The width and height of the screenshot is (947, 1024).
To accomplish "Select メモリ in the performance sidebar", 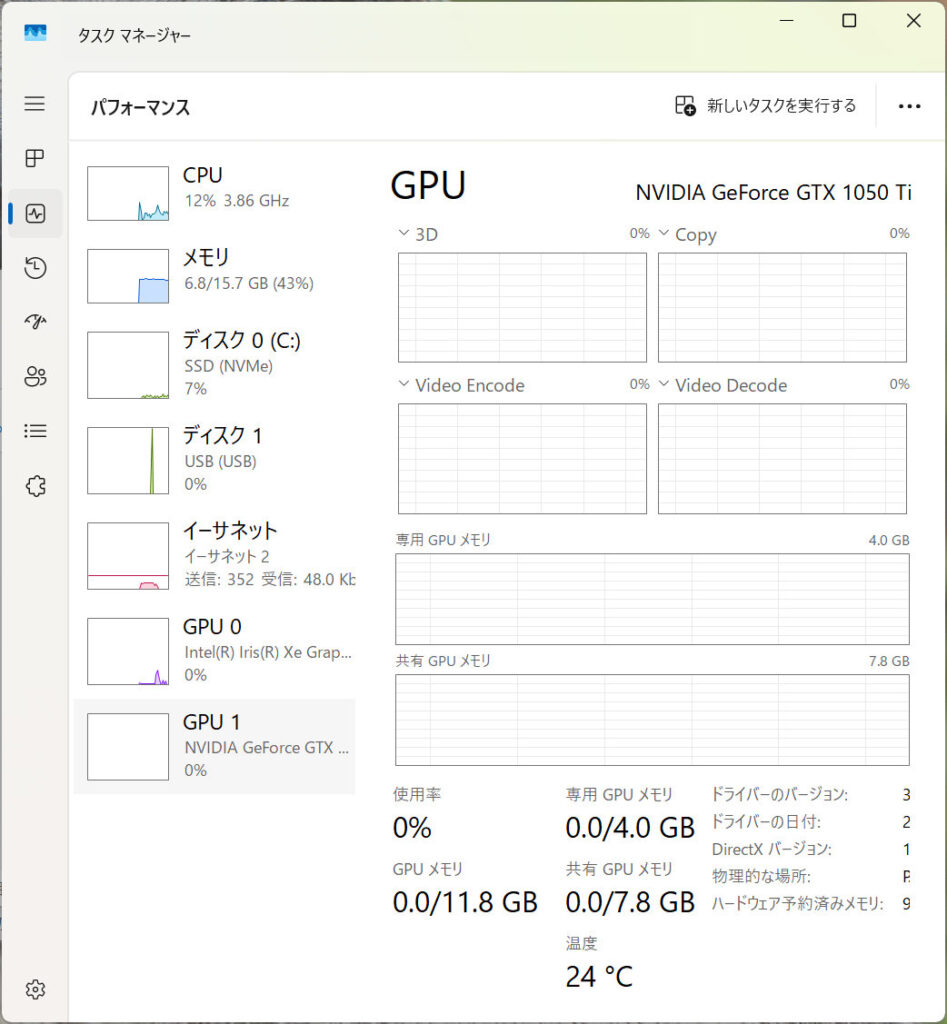I will [x=215, y=272].
